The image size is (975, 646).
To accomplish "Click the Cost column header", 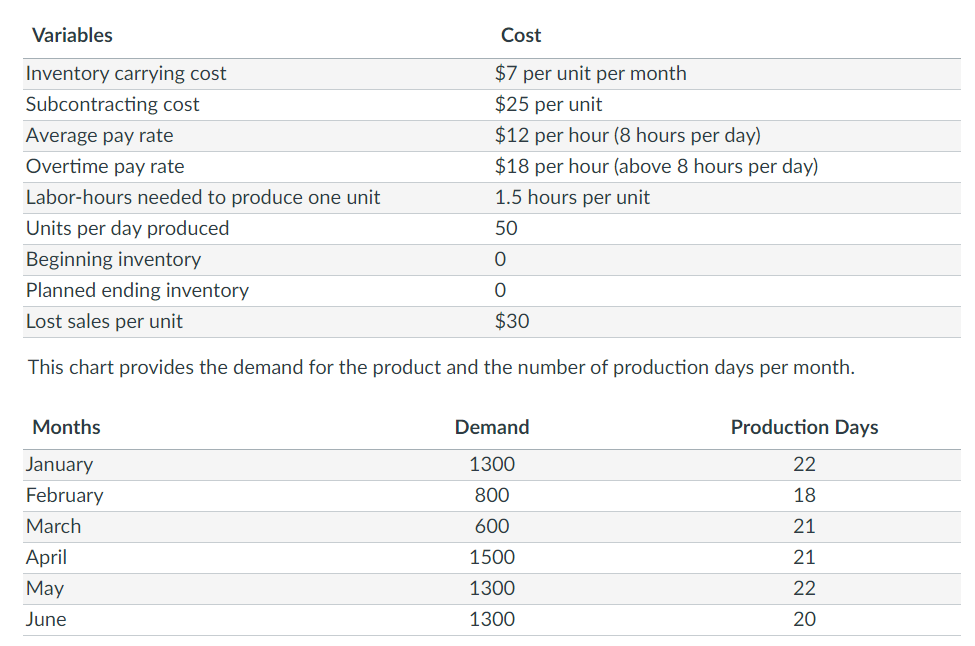I will [520, 36].
